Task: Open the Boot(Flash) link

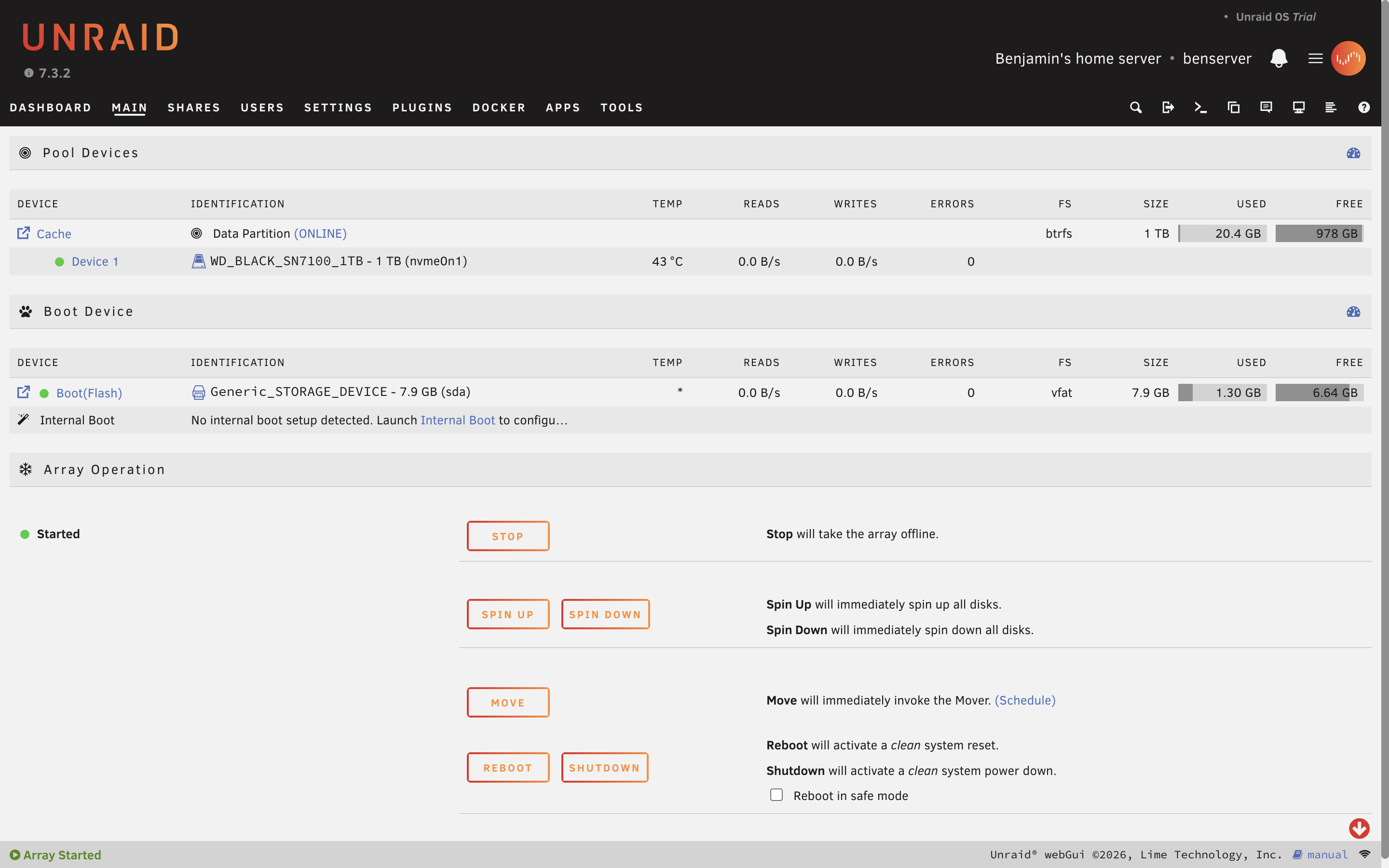Action: (89, 393)
